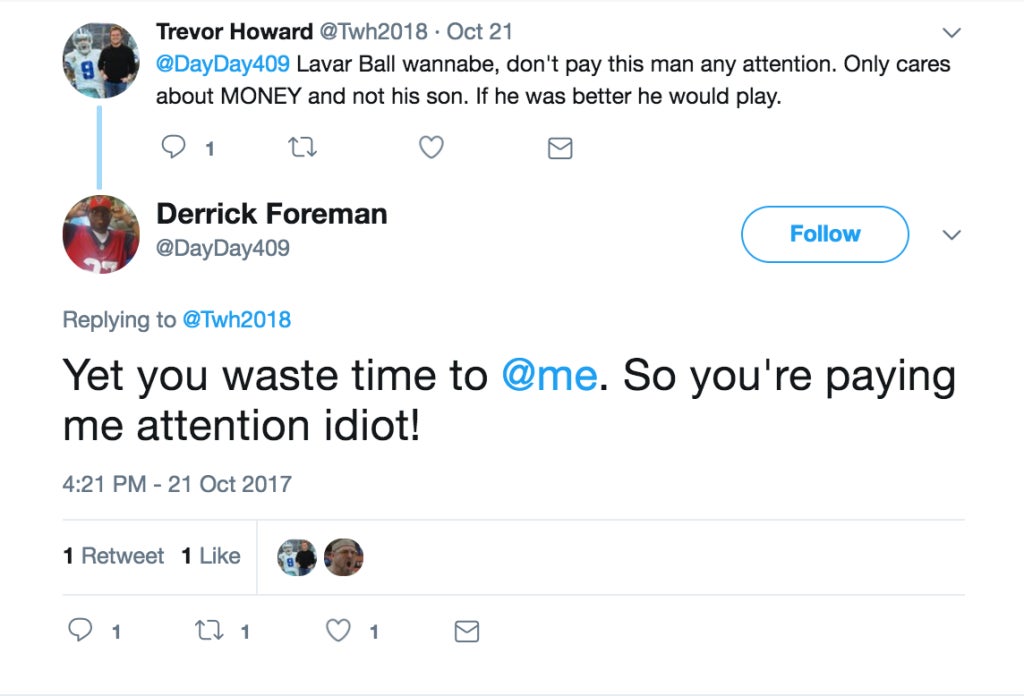Like Derrick Foreman's tweet with heart icon
The width and height of the screenshot is (1024, 696).
pos(338,631)
